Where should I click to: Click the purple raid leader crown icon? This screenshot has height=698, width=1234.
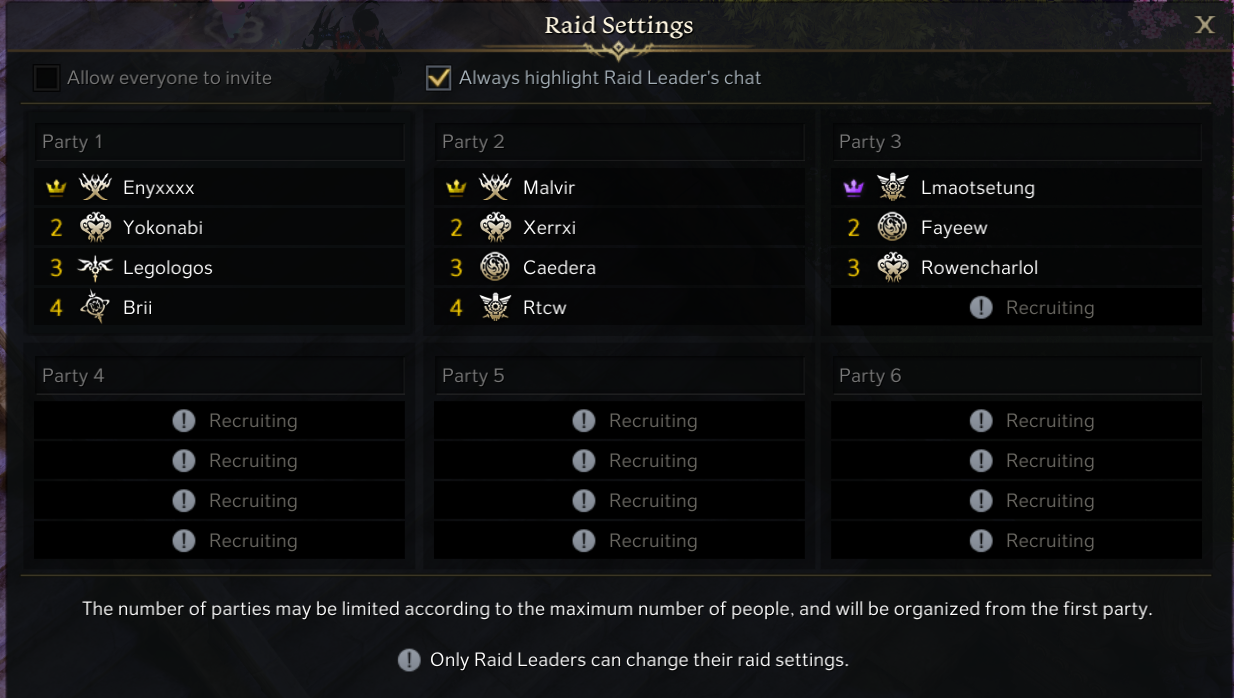pos(853,188)
